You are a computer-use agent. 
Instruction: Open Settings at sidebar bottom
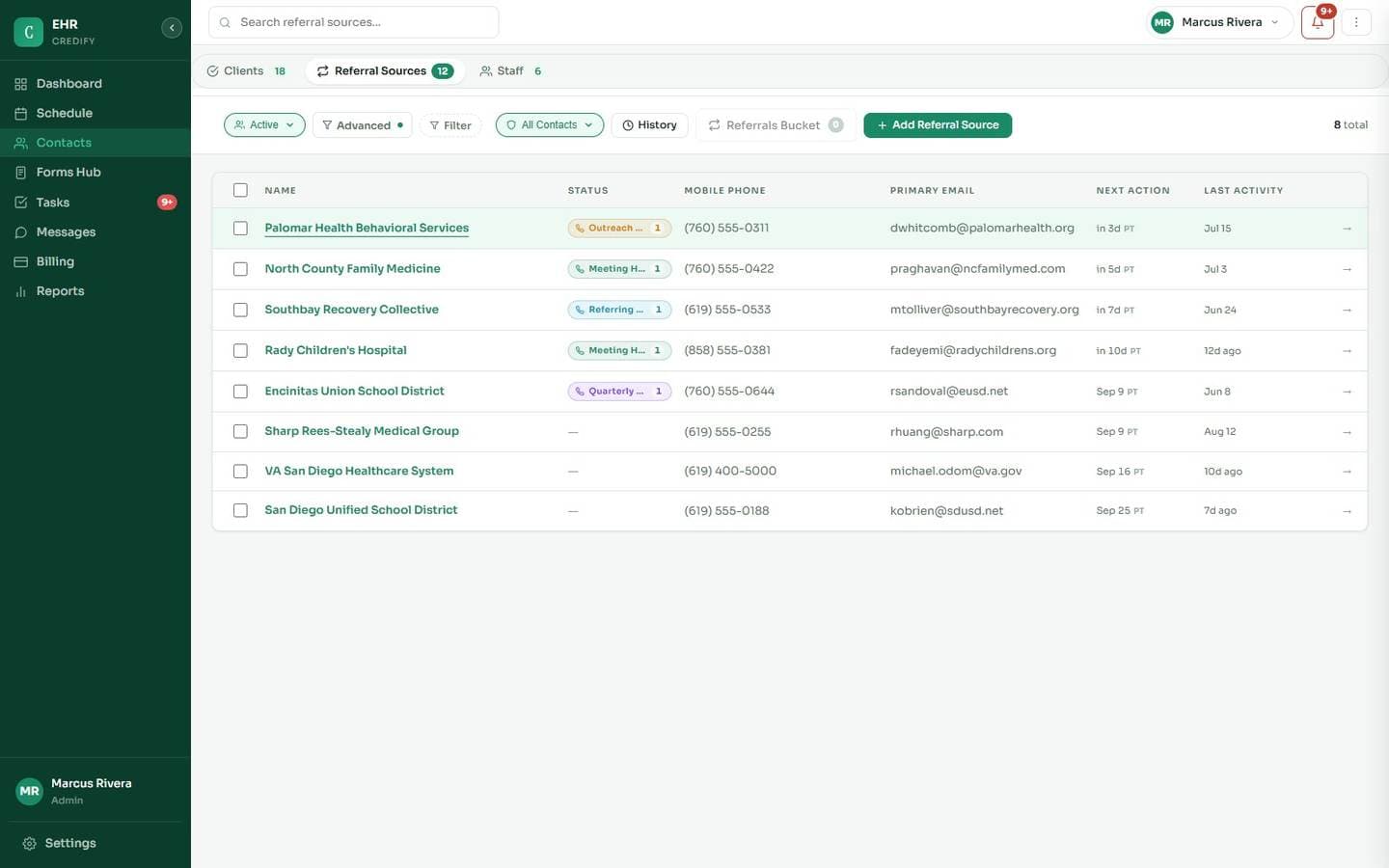point(95,843)
